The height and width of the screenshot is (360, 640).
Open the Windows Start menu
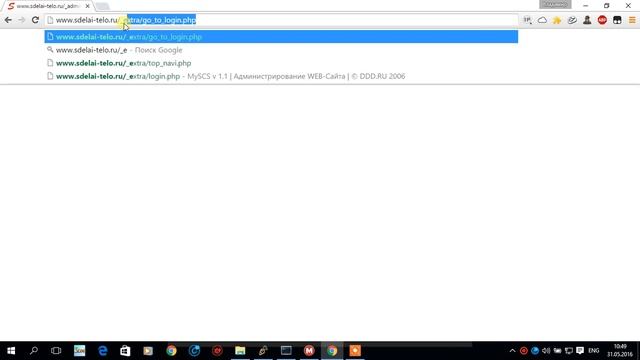pos(11,351)
